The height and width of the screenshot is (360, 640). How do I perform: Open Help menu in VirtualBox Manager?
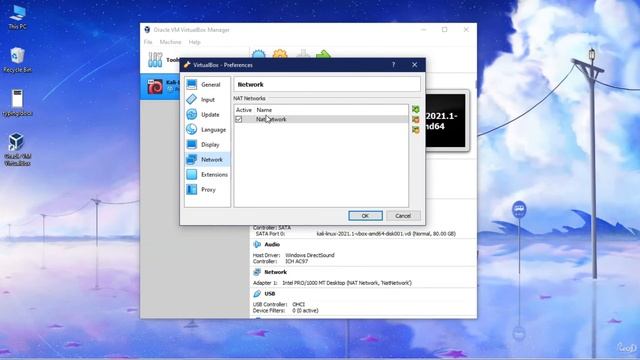coord(194,42)
